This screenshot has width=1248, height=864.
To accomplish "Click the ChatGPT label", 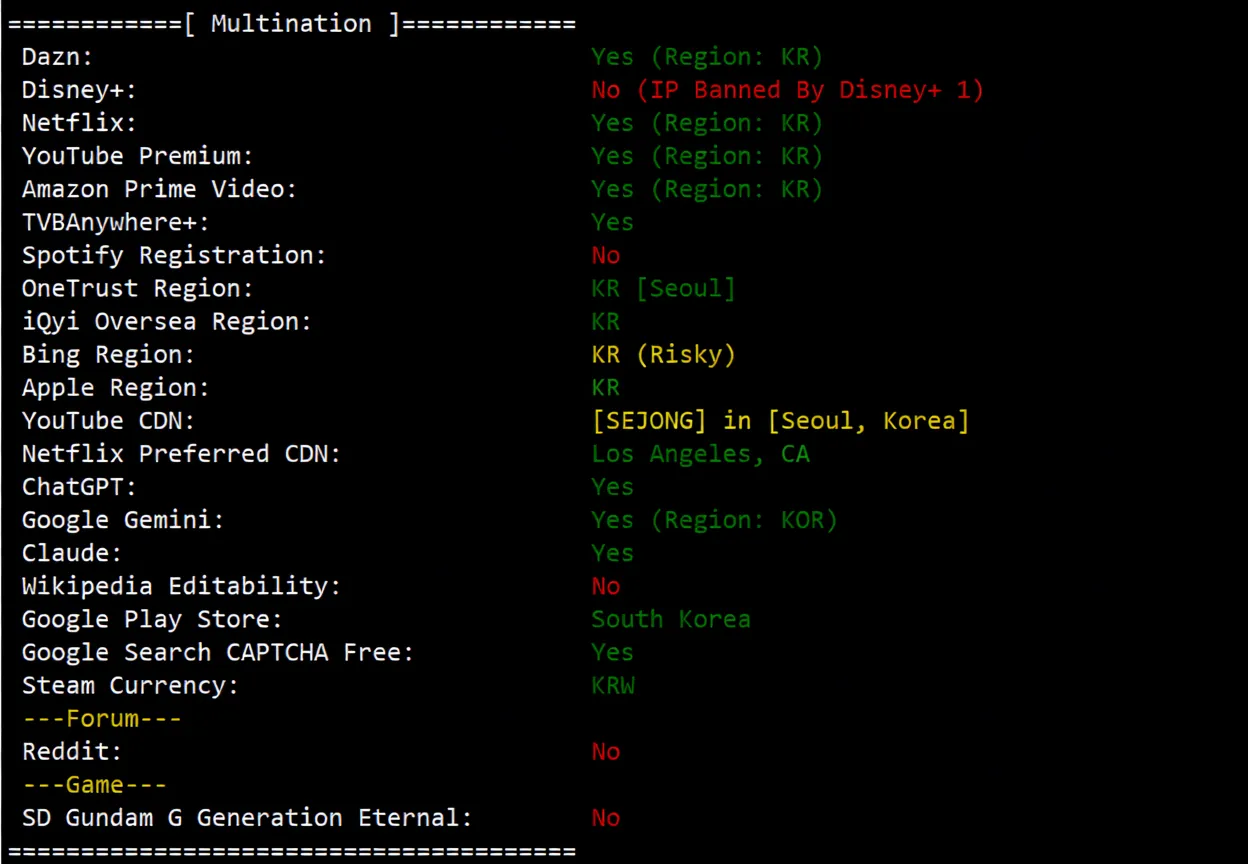I will tap(79, 487).
